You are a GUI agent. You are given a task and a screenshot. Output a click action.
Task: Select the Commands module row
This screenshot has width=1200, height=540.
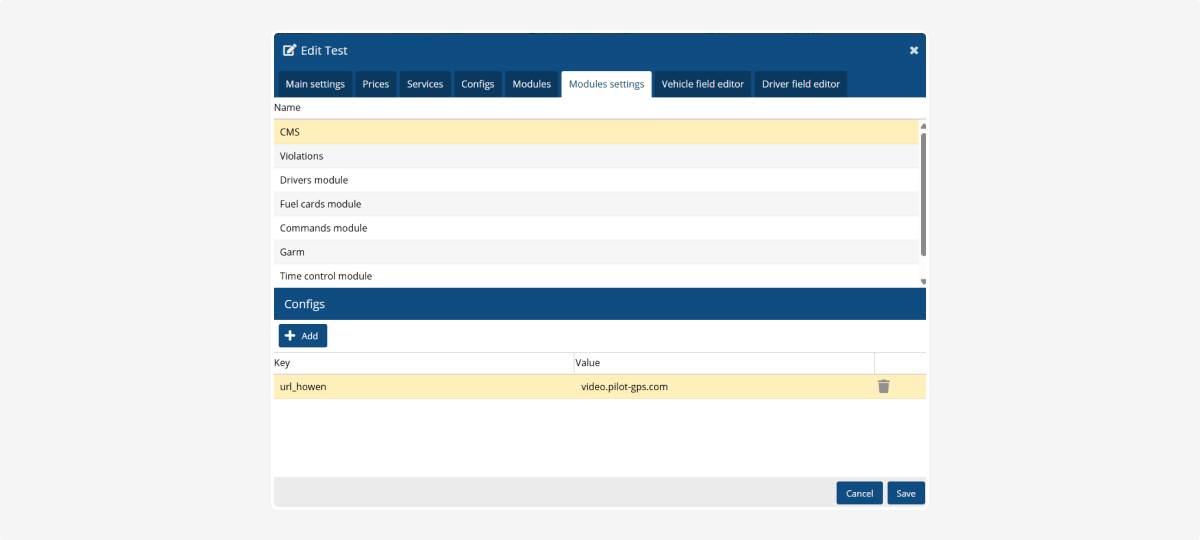click(x=596, y=228)
